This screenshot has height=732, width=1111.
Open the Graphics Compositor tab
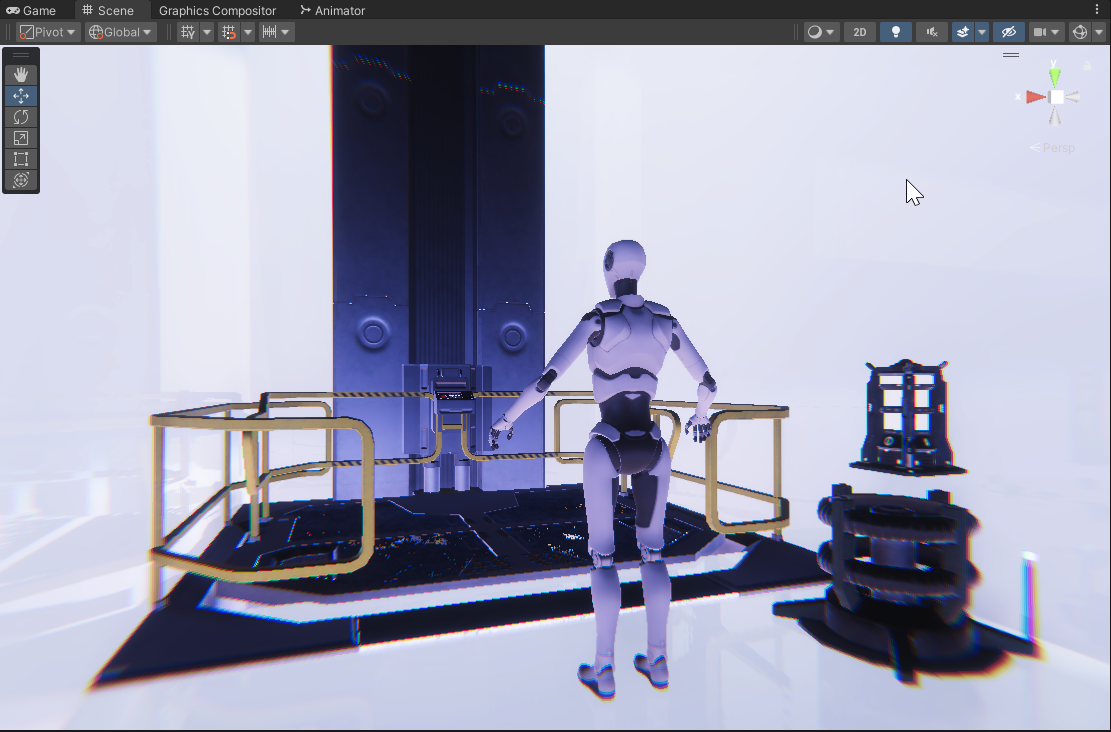(x=218, y=11)
